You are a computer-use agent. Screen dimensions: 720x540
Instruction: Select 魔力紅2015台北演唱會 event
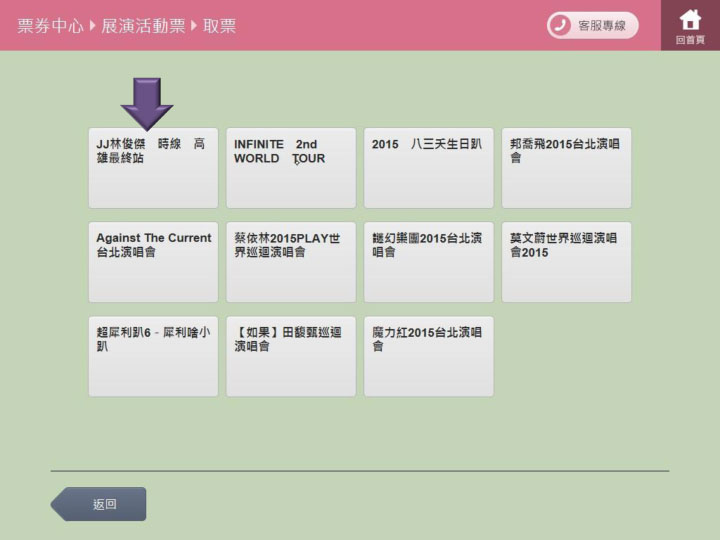coord(429,356)
